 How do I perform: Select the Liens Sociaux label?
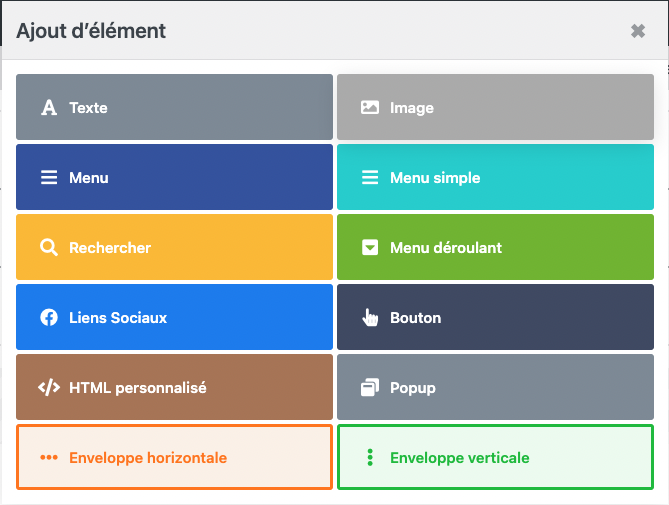coord(118,318)
